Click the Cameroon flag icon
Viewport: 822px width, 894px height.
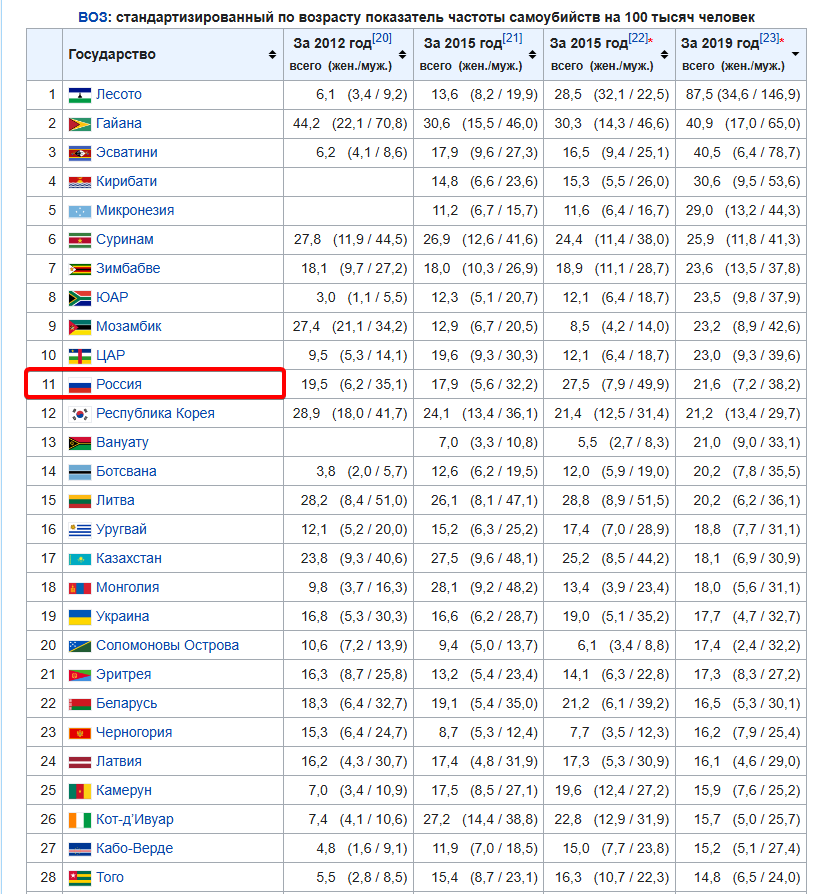pos(79,791)
